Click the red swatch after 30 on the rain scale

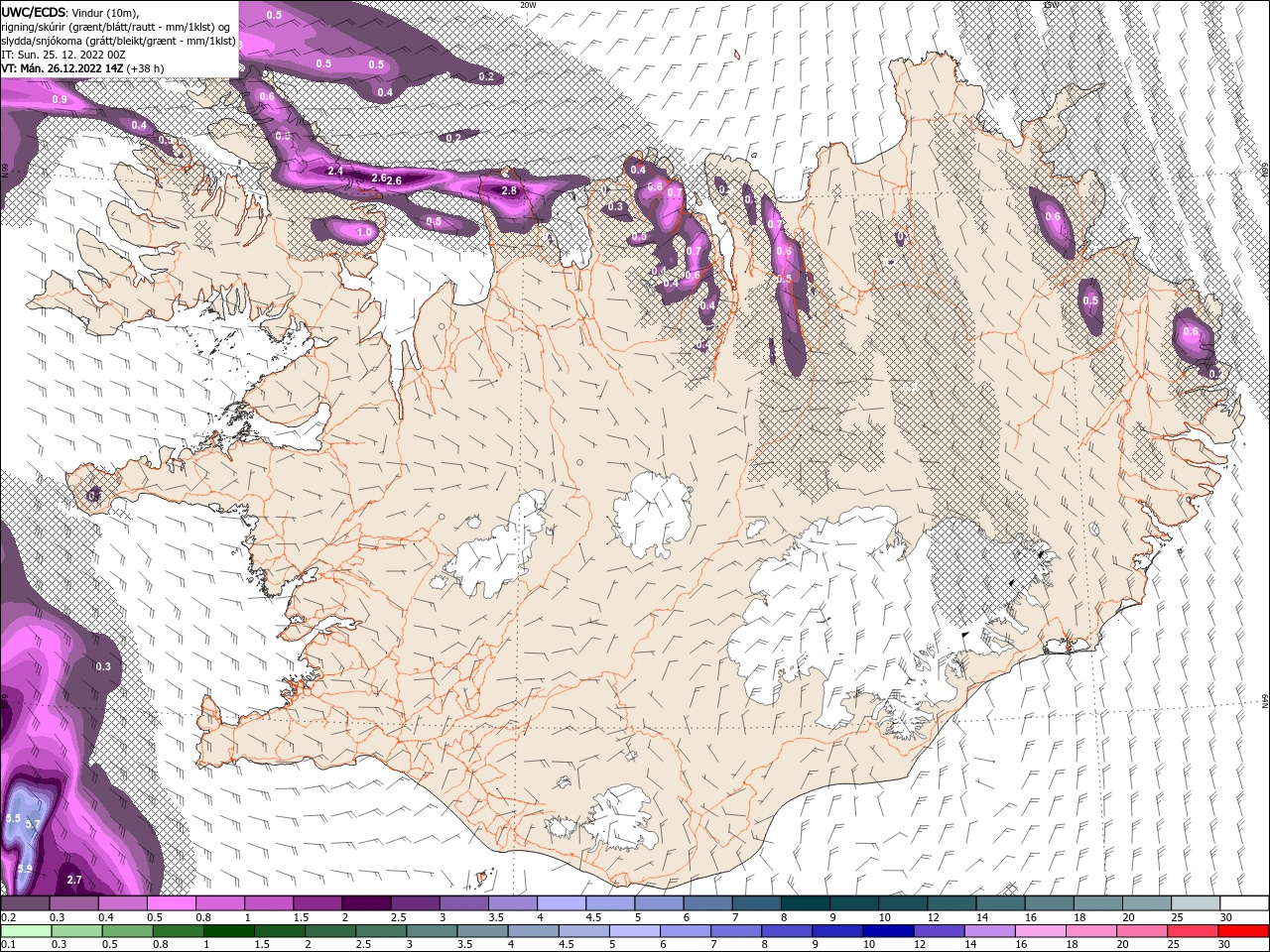click(x=1245, y=931)
